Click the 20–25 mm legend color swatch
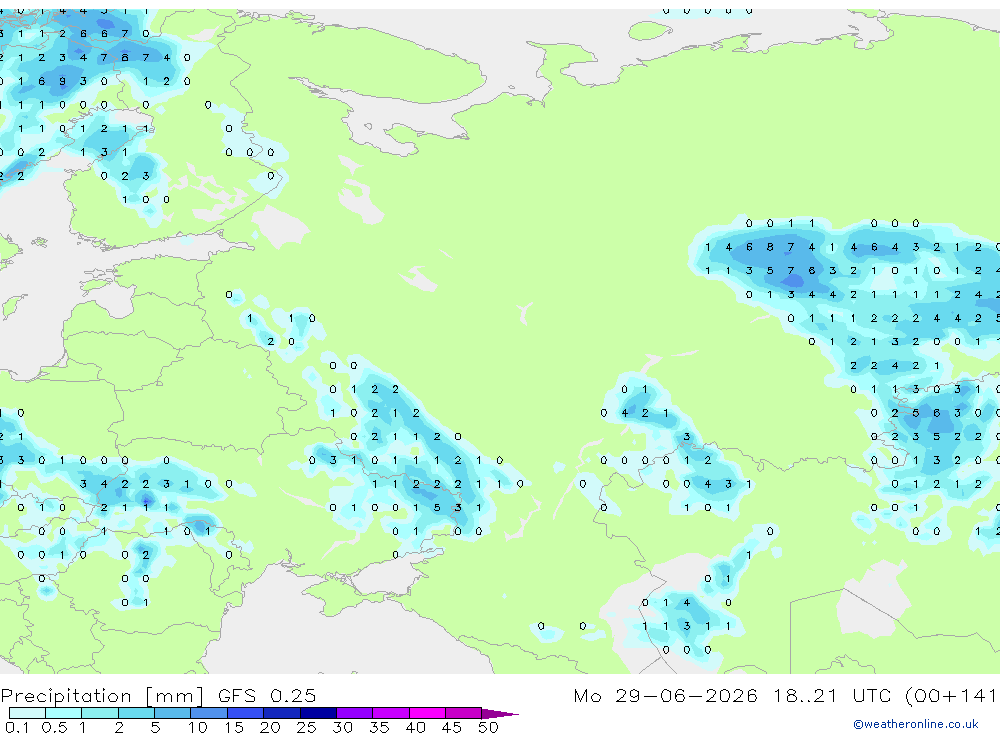 coord(281,713)
